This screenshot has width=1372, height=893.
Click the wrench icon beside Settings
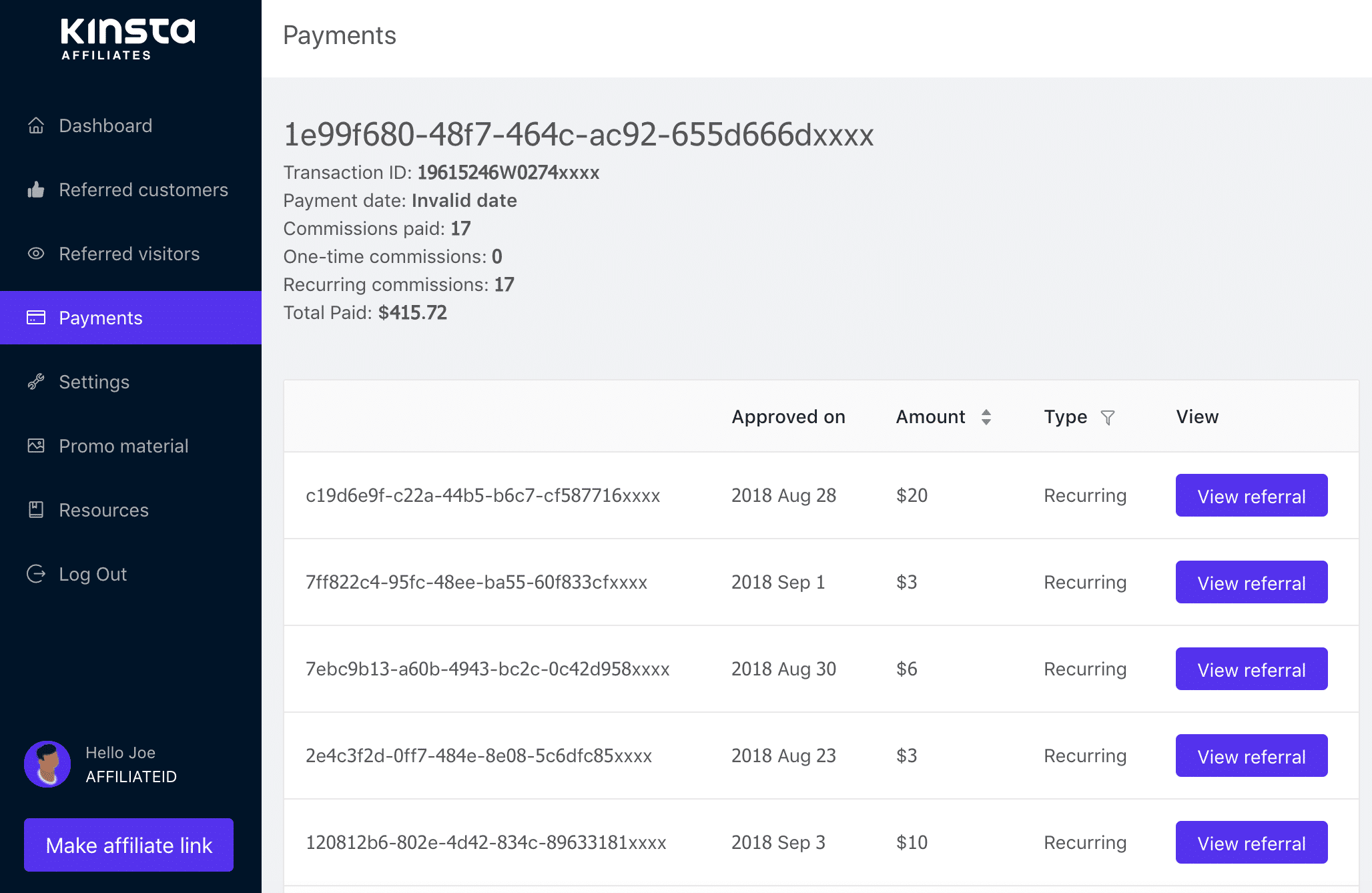[36, 382]
